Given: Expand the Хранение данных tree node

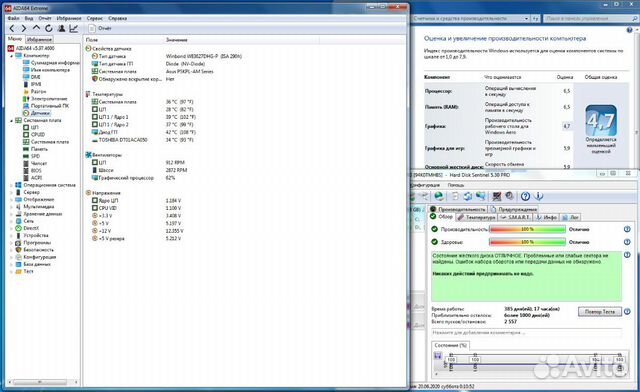Looking at the screenshot, I should (x=11, y=214).
